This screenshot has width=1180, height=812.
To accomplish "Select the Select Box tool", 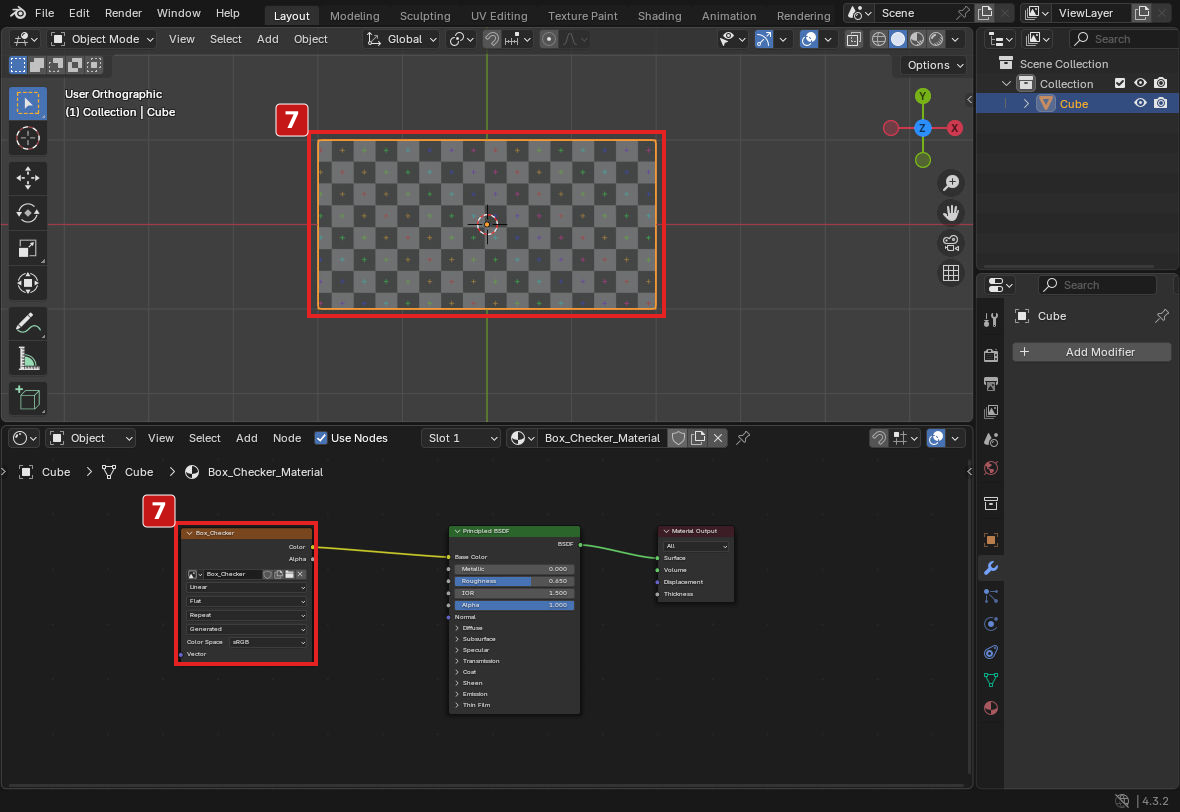I will click(x=28, y=103).
